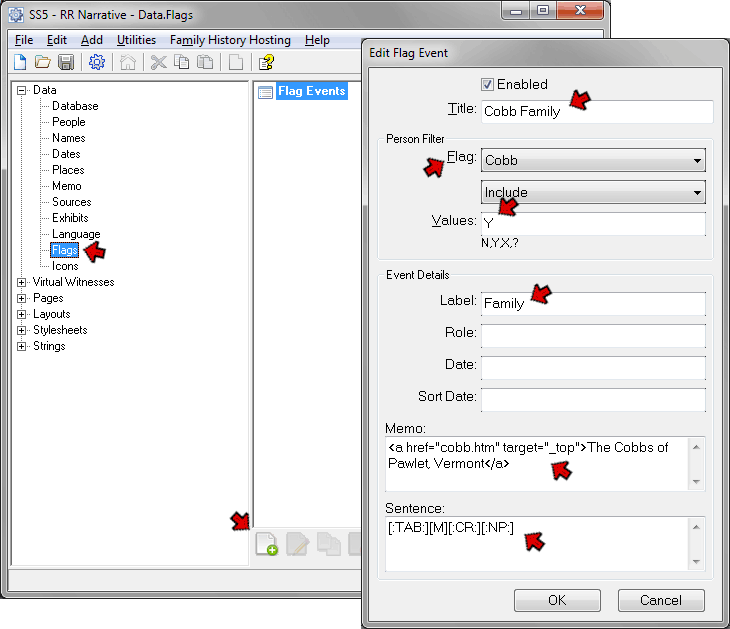Click into the Title text field

(x=596, y=111)
